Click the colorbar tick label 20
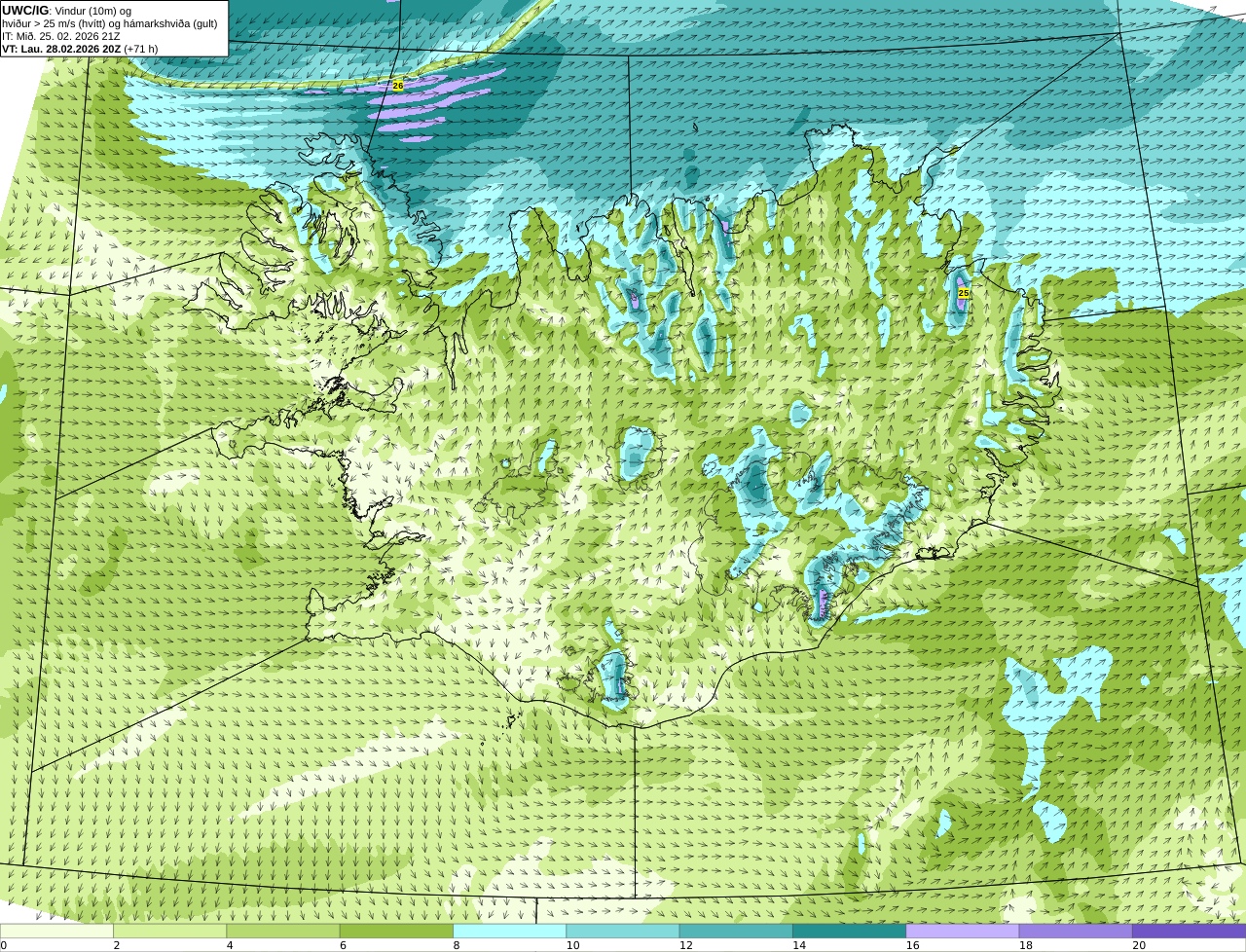The image size is (1246, 952). [x=1139, y=945]
